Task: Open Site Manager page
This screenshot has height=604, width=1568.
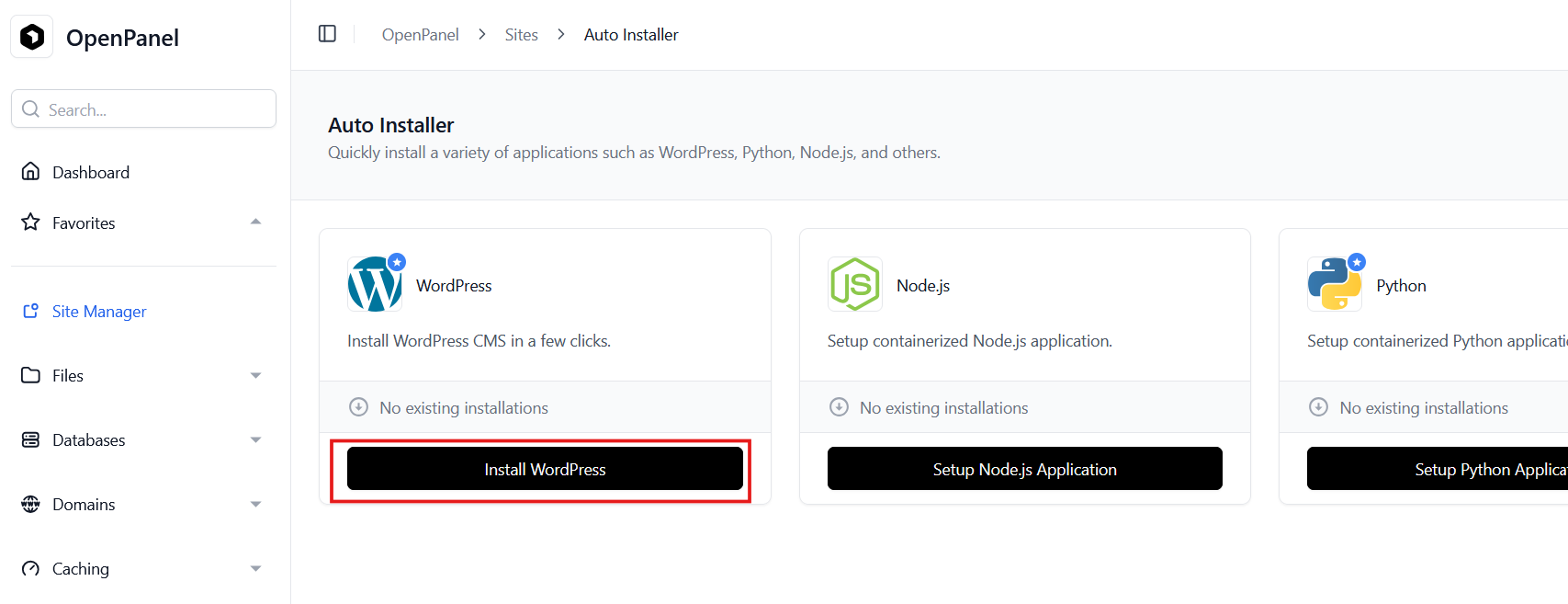Action: (99, 312)
